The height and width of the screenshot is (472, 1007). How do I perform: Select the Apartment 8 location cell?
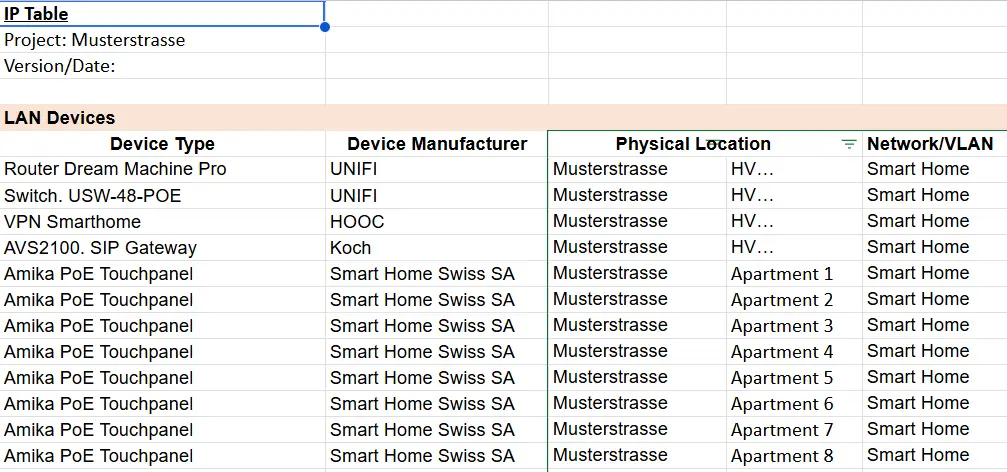[x=794, y=456]
